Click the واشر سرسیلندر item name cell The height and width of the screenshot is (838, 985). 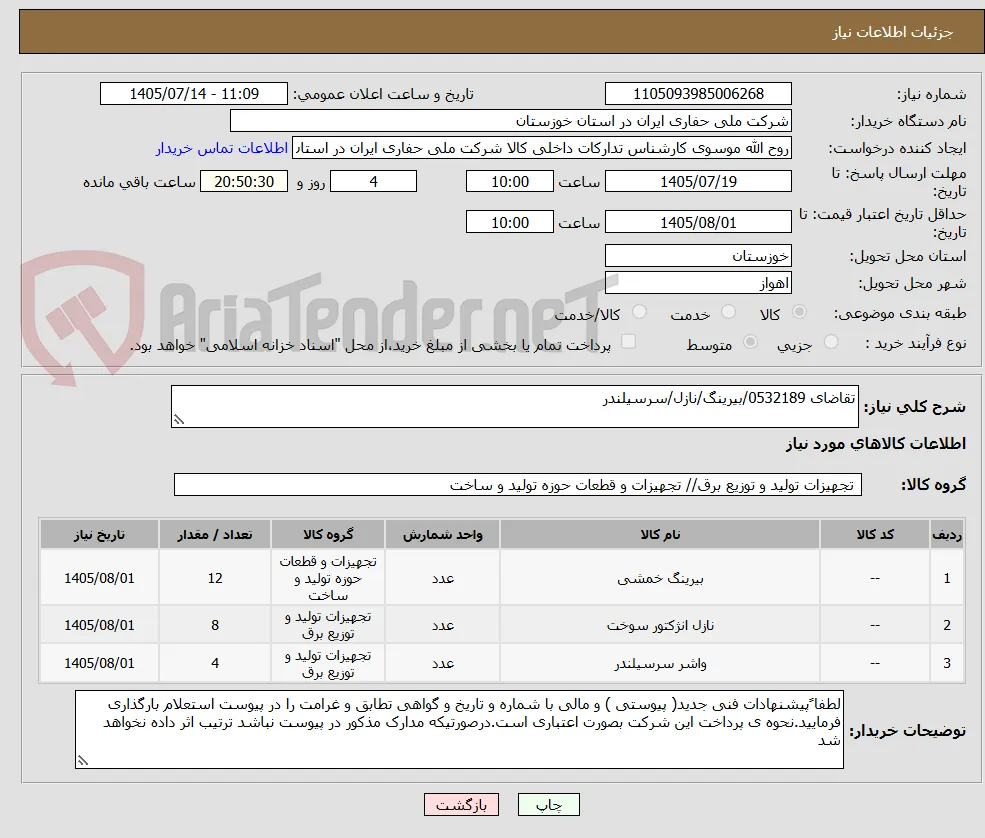pyautogui.click(x=660, y=663)
